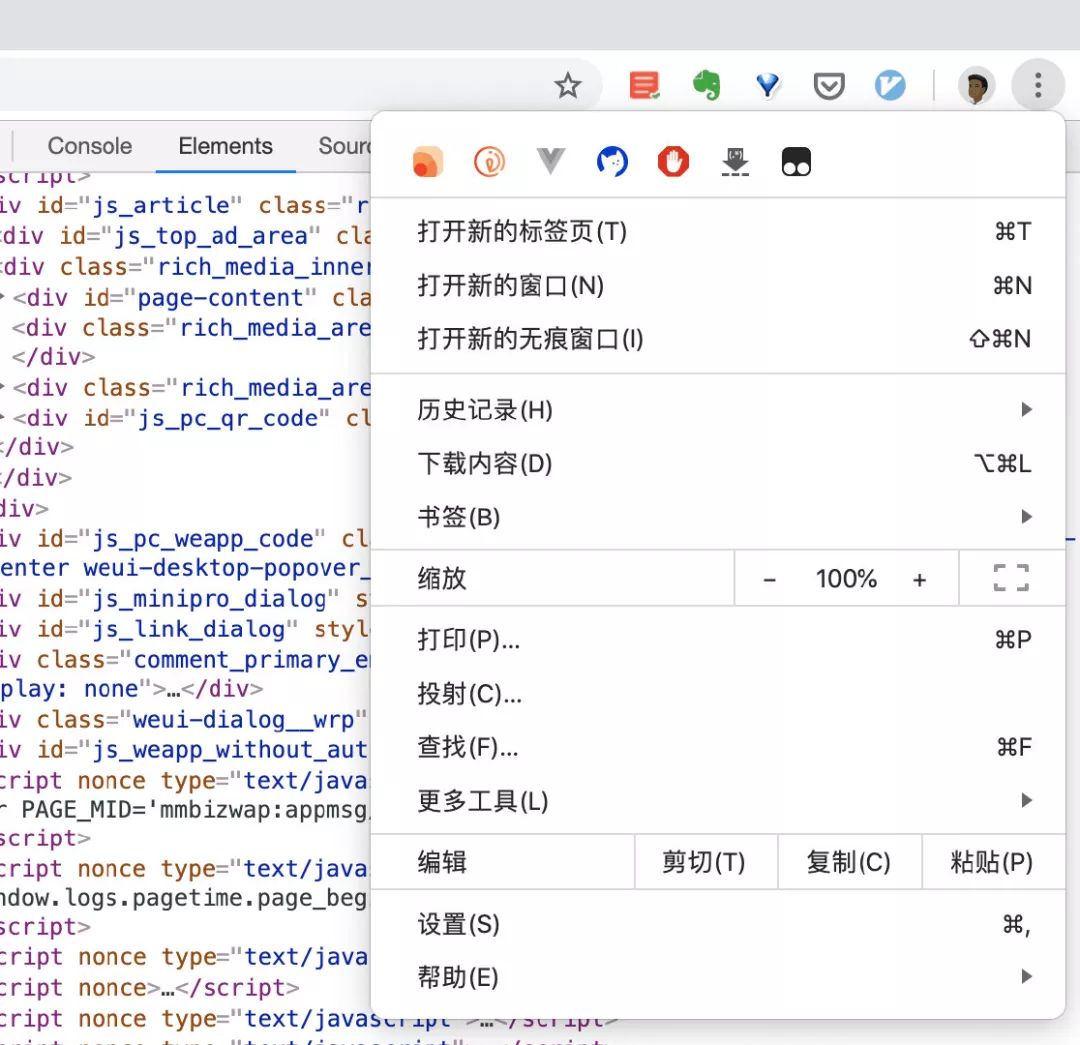Choose 投射(C)... menu item

[x=718, y=694]
